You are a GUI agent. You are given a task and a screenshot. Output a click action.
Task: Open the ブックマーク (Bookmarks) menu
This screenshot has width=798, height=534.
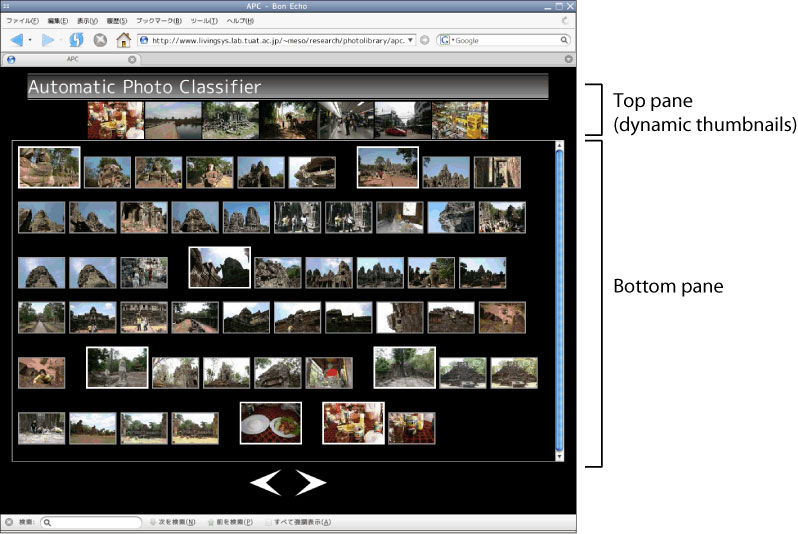tap(158, 20)
